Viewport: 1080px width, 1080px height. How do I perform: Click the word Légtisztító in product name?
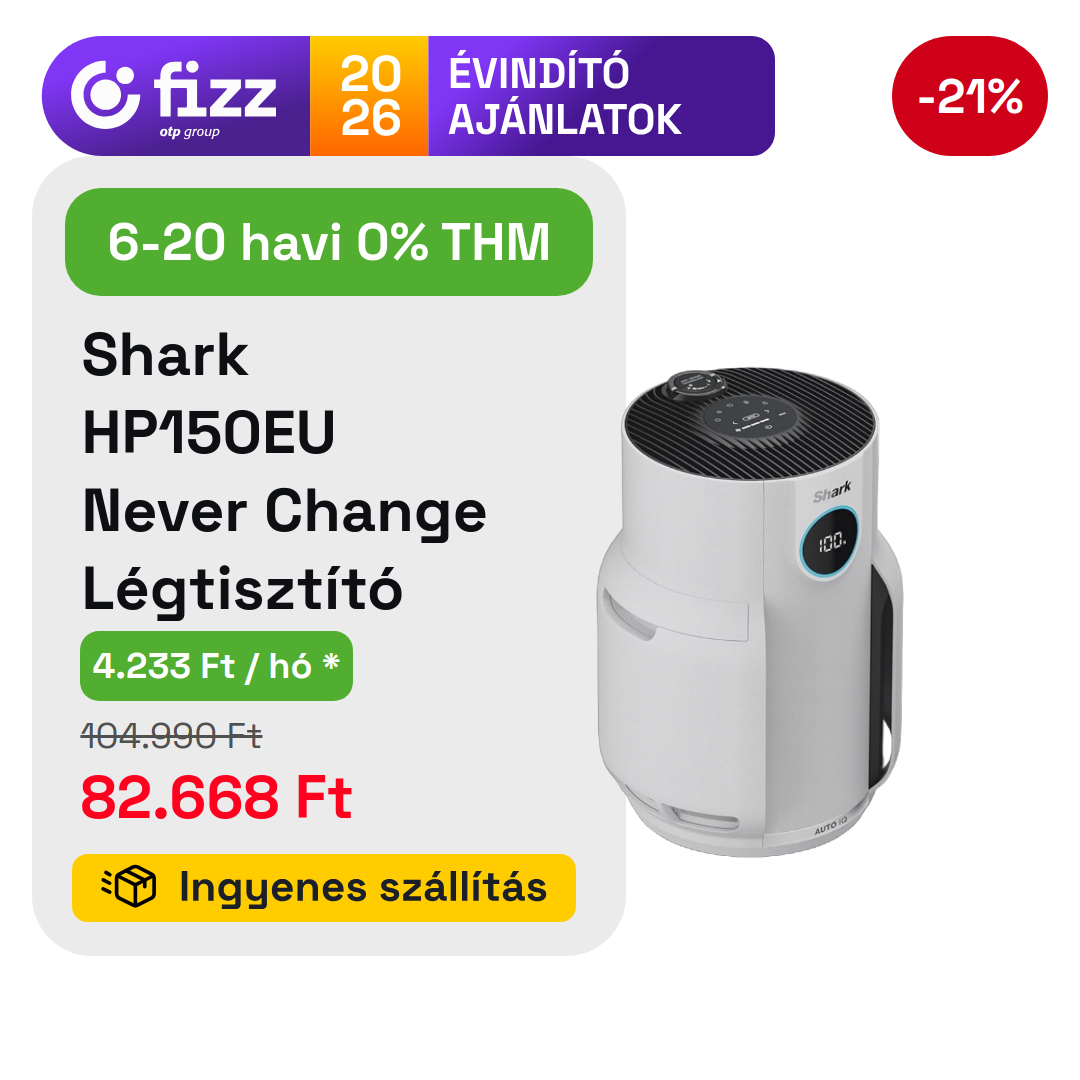click(x=242, y=589)
